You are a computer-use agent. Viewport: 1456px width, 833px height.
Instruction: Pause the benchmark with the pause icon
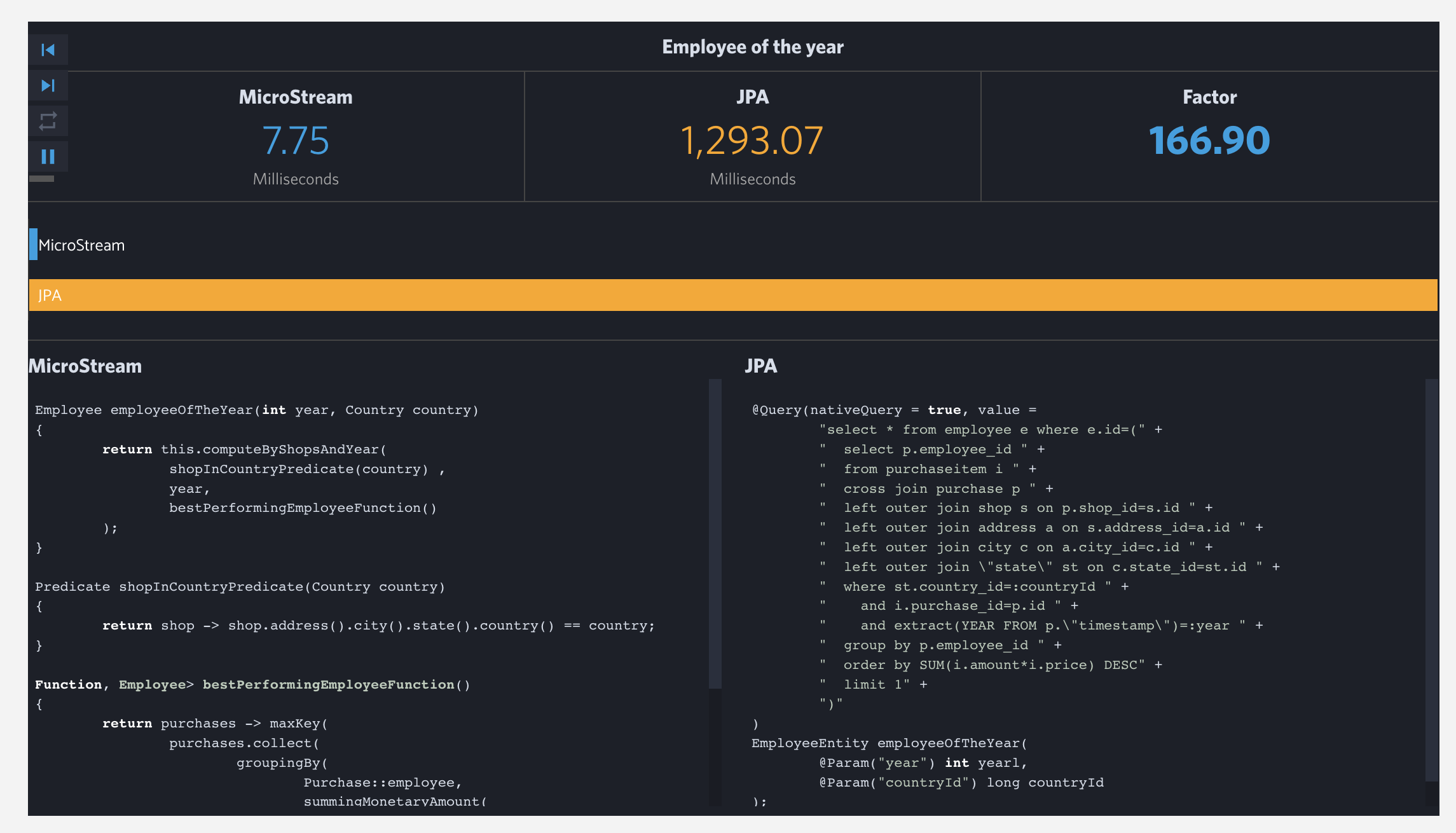(x=48, y=156)
